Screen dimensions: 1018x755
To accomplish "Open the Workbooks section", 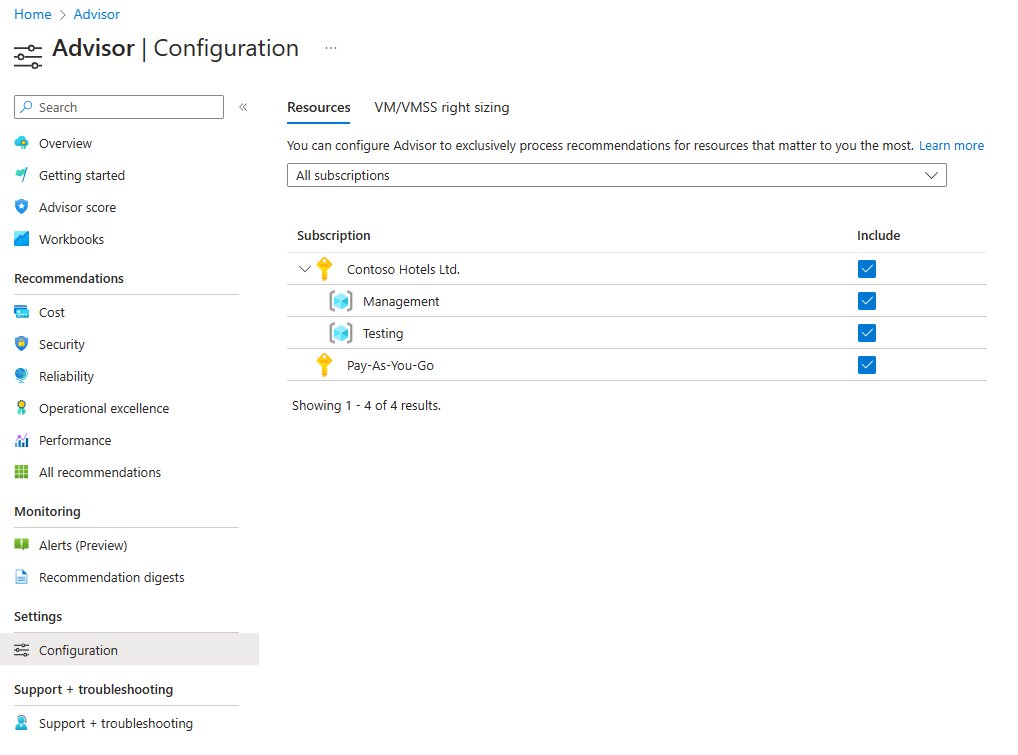I will (x=71, y=239).
